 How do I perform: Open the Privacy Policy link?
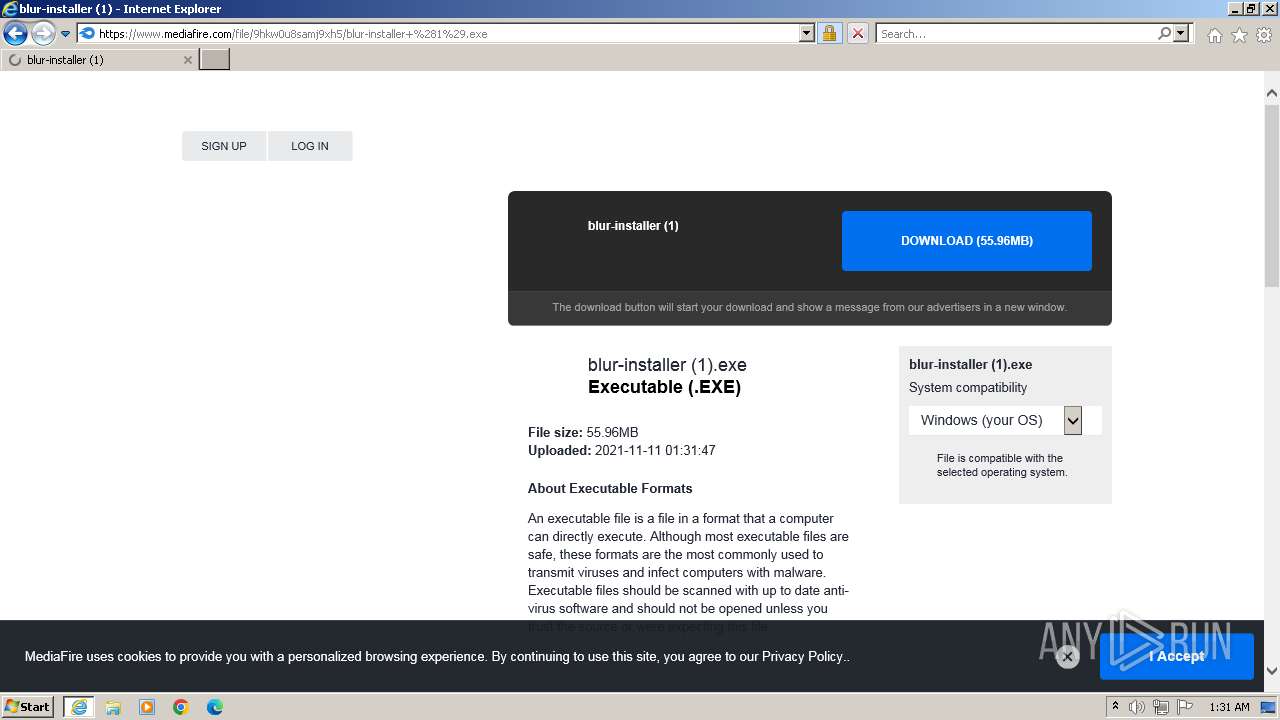point(802,657)
